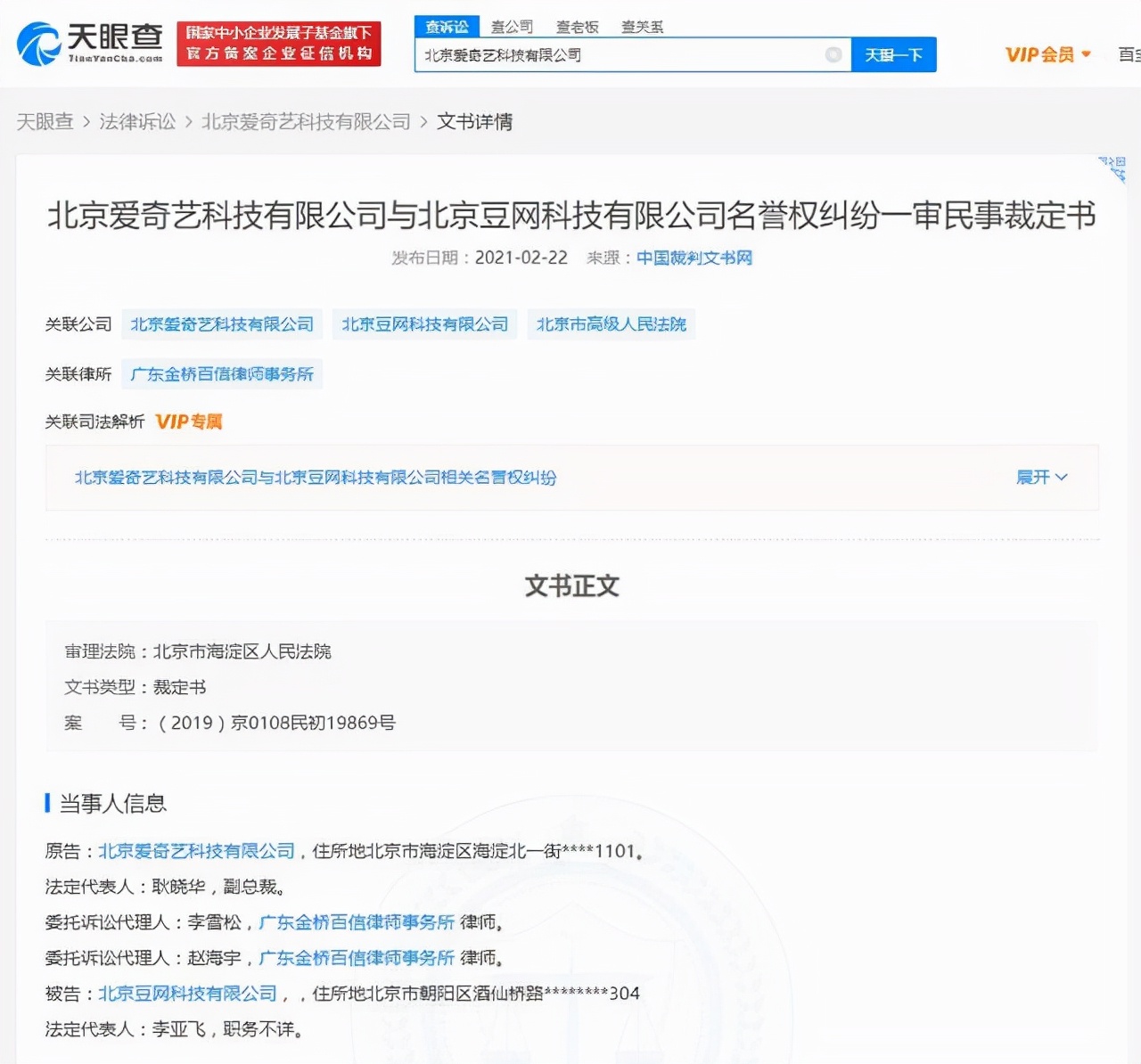Click the VIP会员 crown label in top bar
The image size is (1141, 1064).
1038,53
